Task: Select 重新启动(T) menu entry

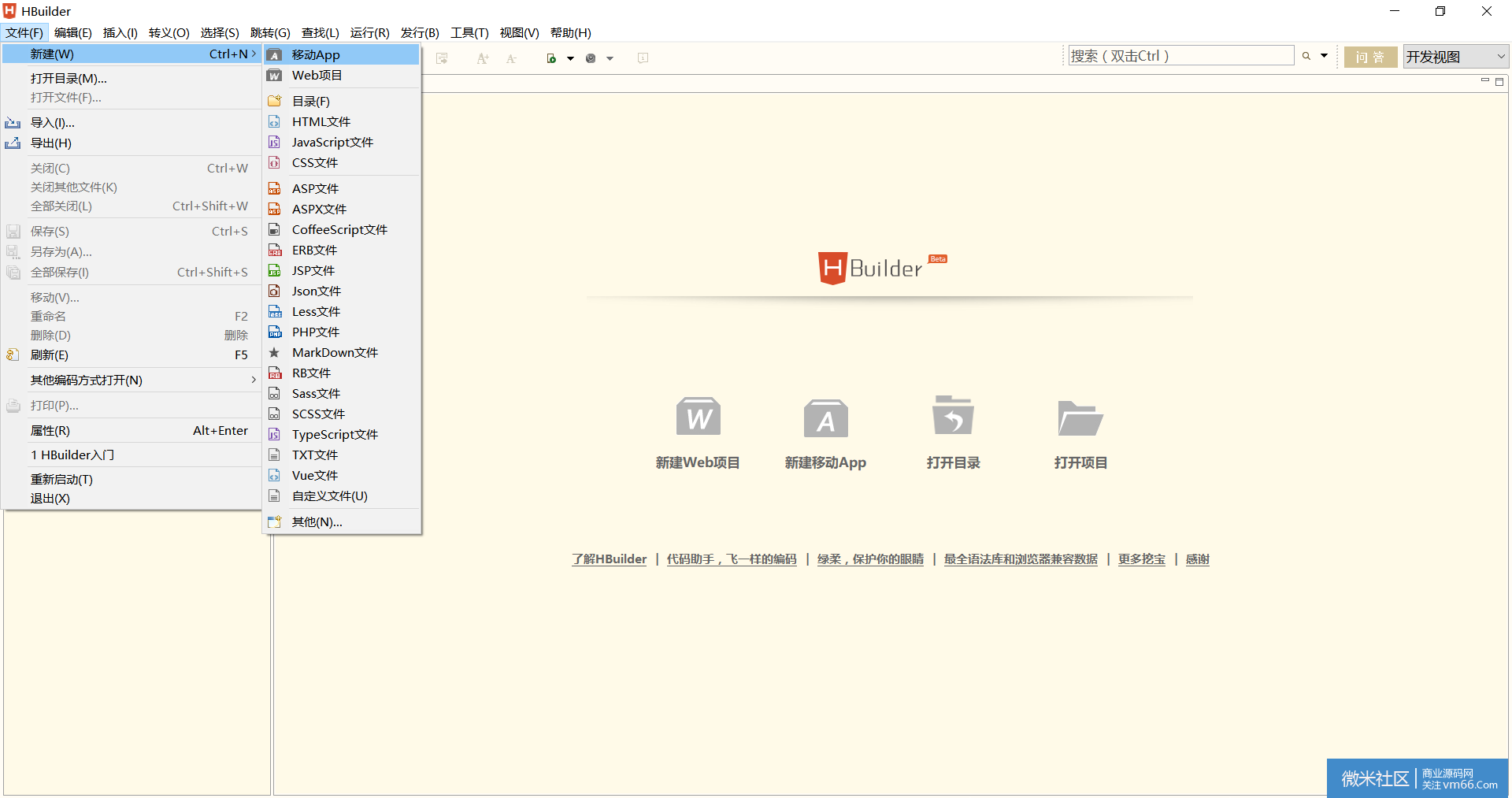Action: coord(132,479)
